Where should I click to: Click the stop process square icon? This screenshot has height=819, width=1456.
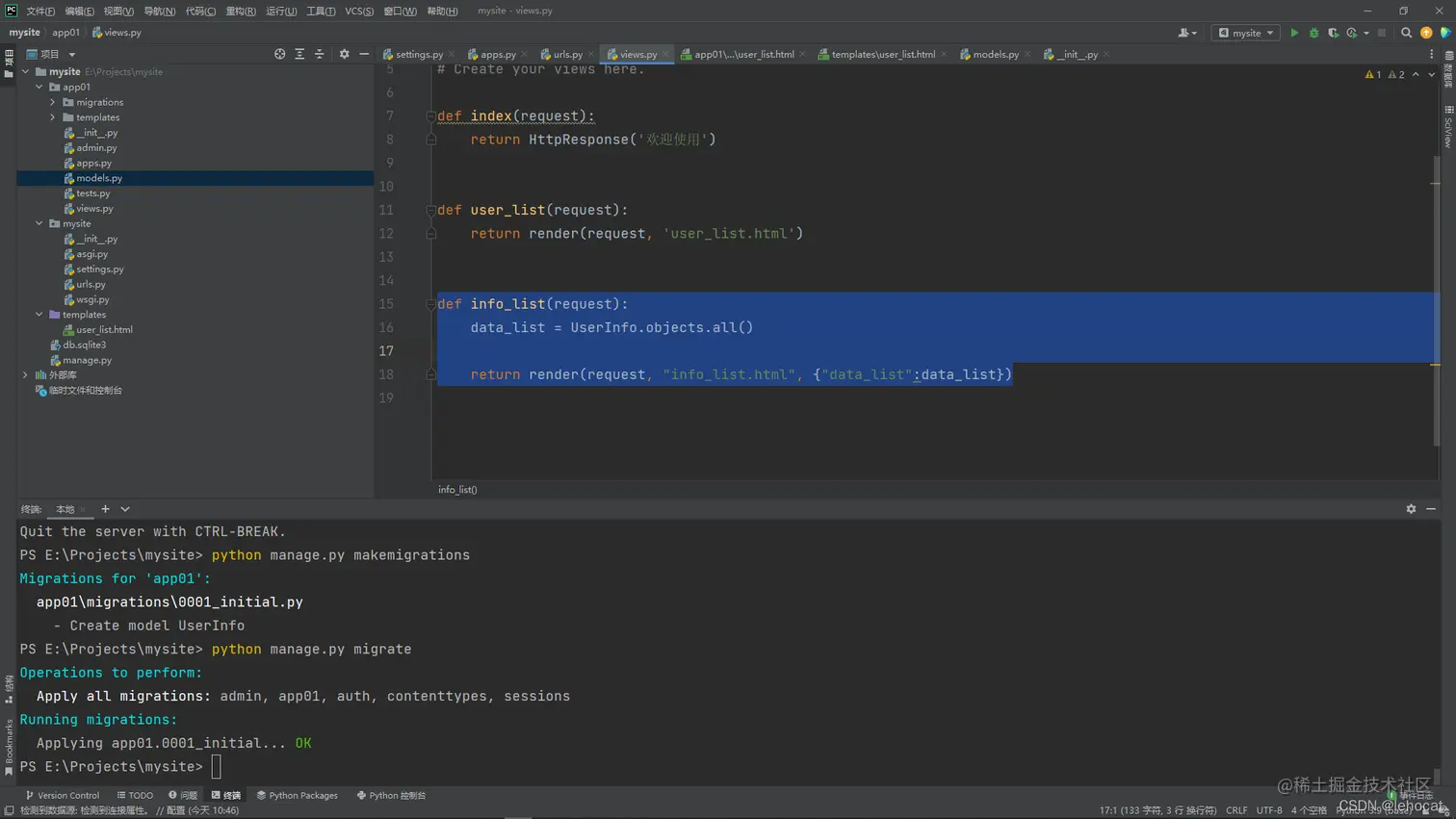tap(1382, 33)
